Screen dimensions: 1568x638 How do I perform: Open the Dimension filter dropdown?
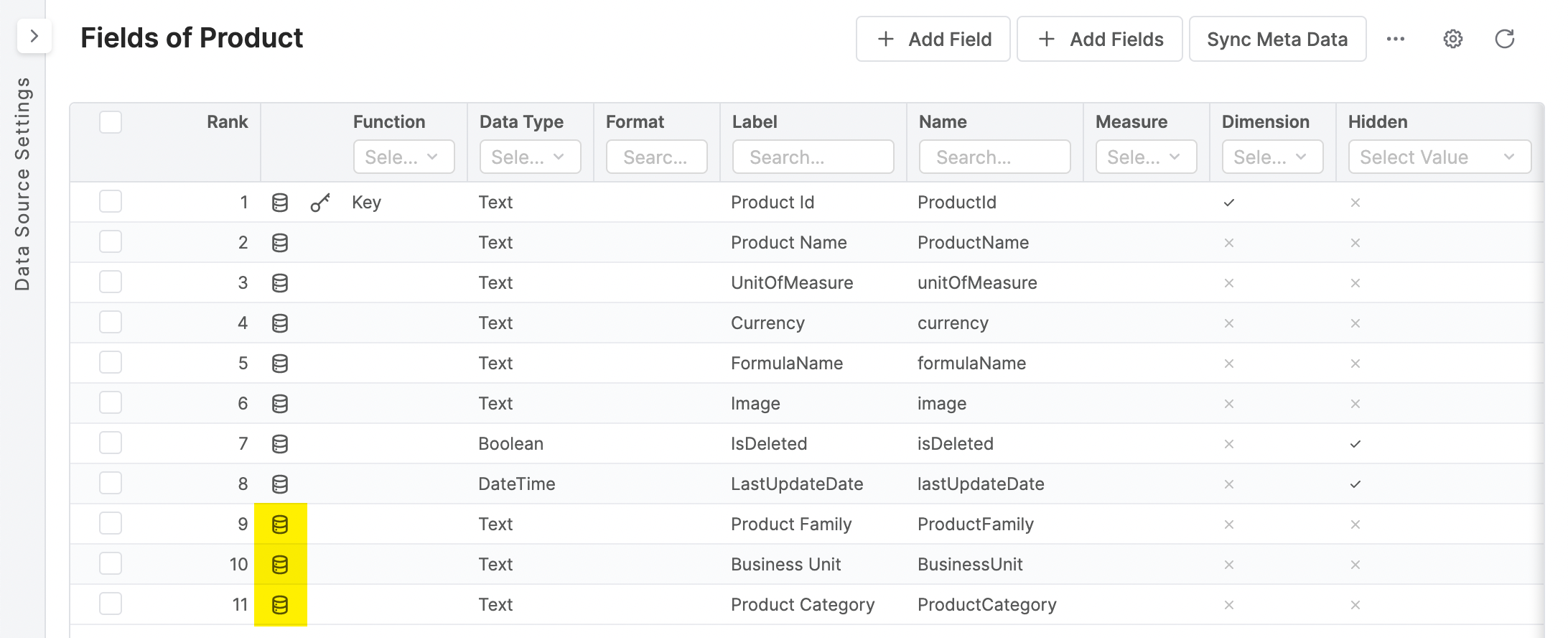(x=1273, y=157)
